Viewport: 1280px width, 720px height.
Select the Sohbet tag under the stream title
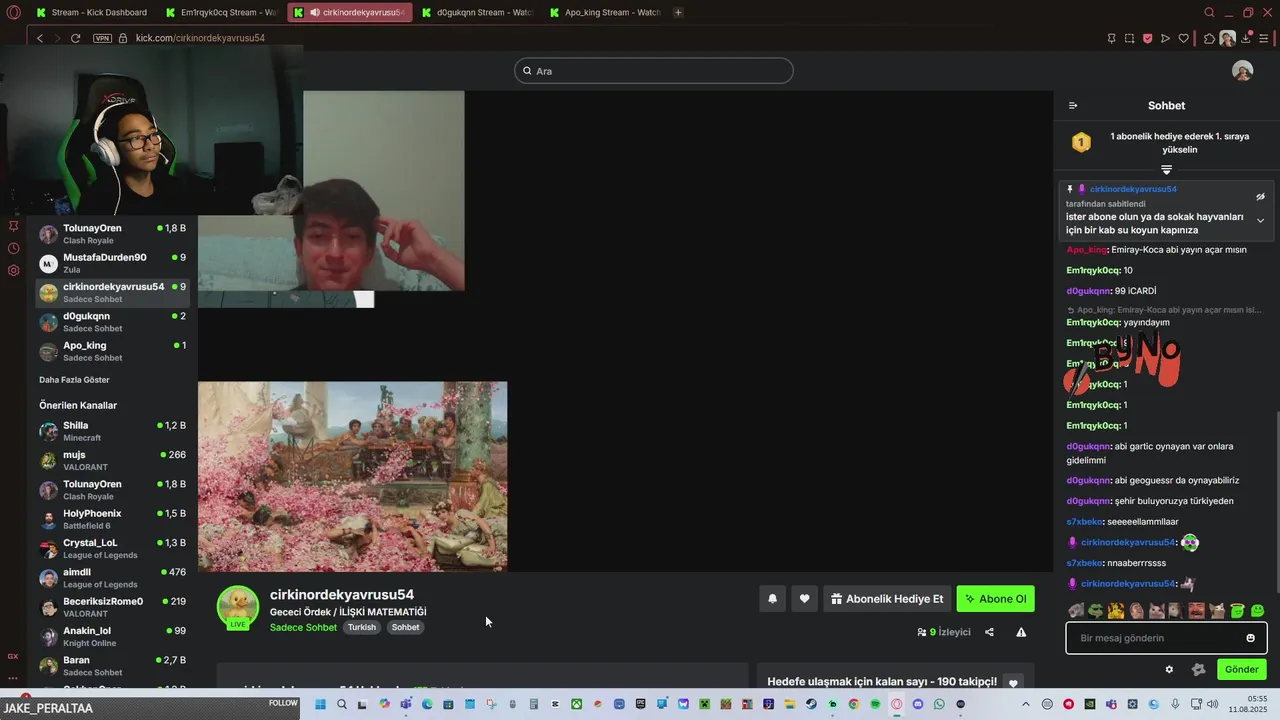point(405,627)
